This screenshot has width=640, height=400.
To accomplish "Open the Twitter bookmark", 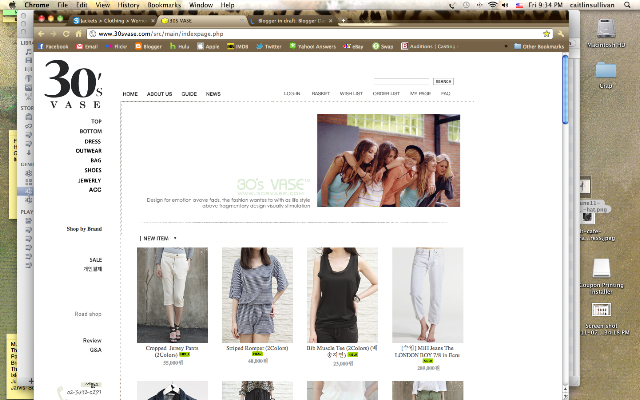I will [269, 46].
